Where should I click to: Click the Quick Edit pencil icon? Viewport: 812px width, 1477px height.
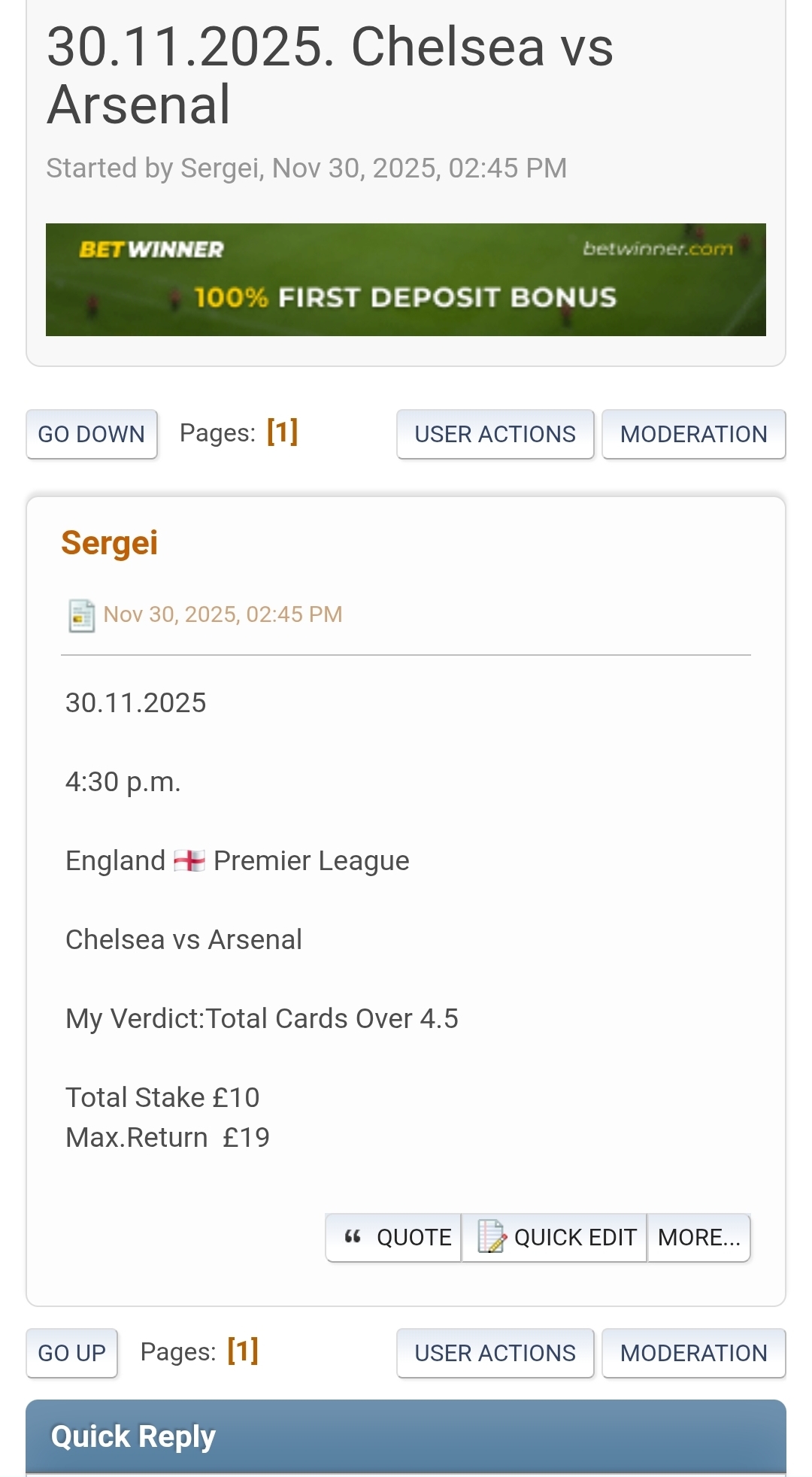tap(492, 1236)
